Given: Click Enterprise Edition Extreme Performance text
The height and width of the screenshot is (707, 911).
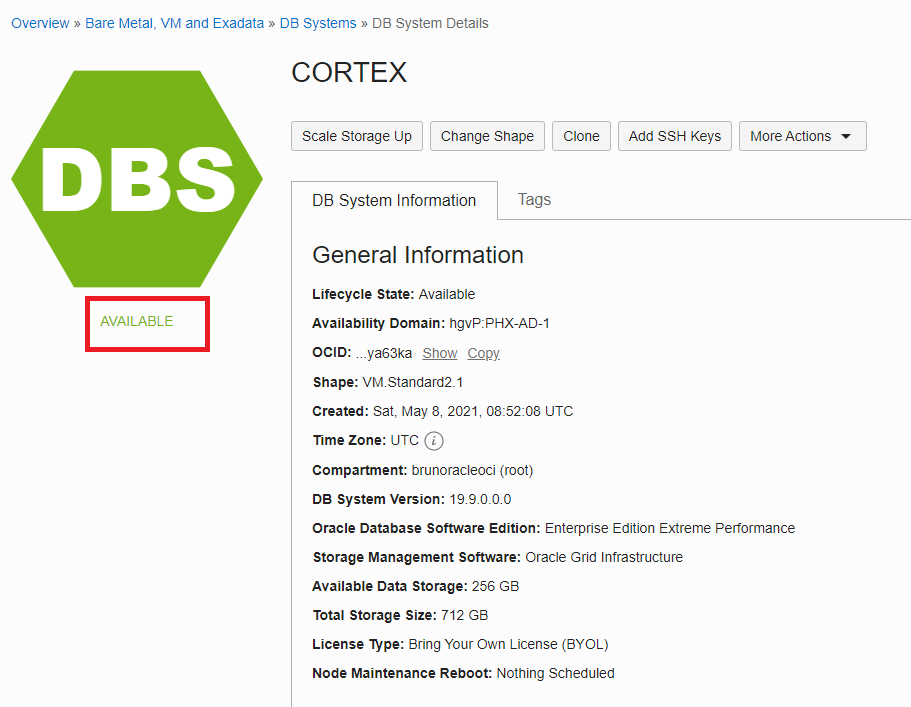Looking at the screenshot, I should click(670, 528).
